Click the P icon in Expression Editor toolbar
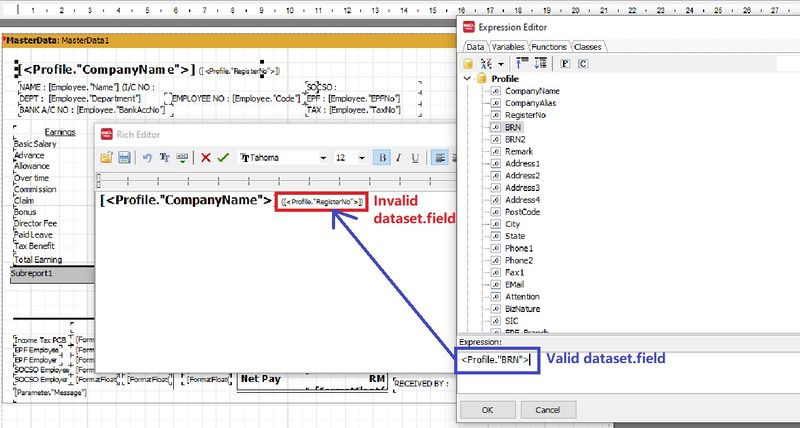Image resolution: width=800 pixels, height=428 pixels. [x=565, y=64]
